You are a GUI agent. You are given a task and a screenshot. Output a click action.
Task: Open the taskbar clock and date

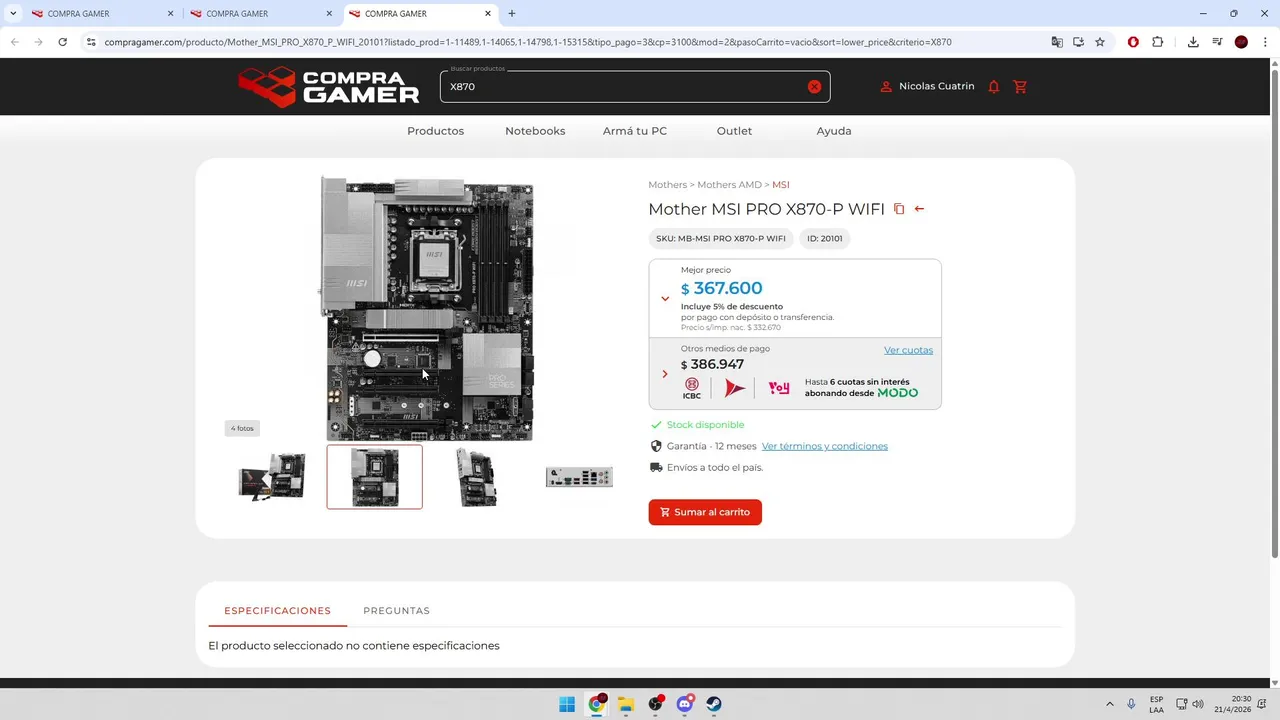click(x=1232, y=704)
